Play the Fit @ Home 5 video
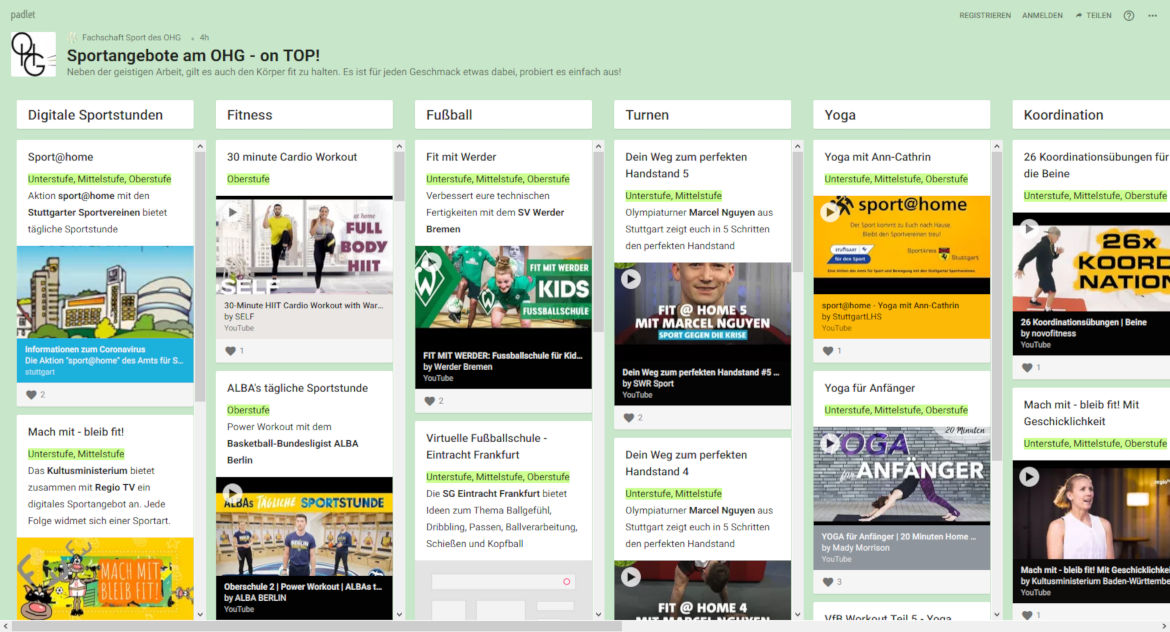Viewport: 1170px width, 632px height. coord(631,279)
